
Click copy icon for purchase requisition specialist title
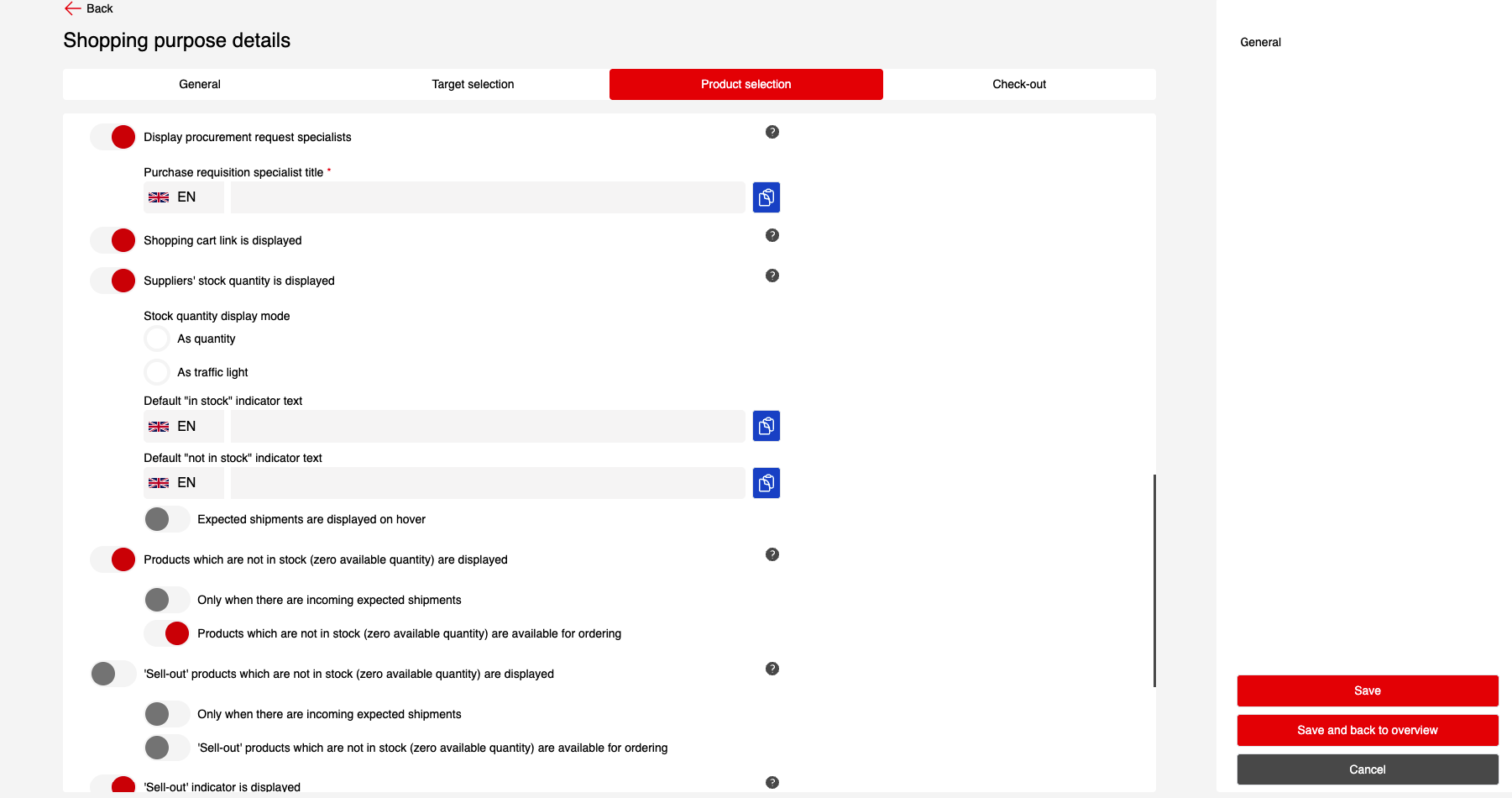tap(766, 197)
